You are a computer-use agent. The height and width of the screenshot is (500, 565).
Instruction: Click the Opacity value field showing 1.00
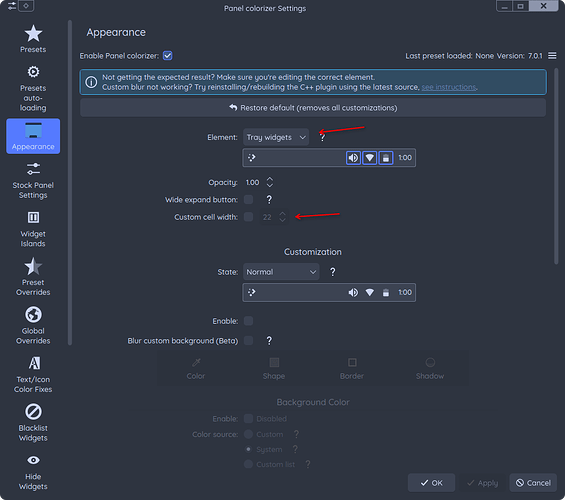pyautogui.click(x=253, y=183)
